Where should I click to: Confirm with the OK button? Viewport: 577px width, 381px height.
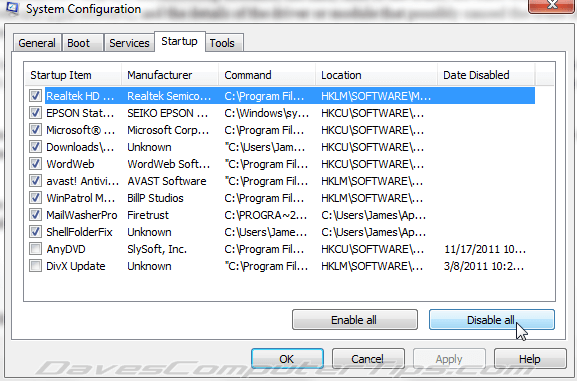click(x=287, y=359)
